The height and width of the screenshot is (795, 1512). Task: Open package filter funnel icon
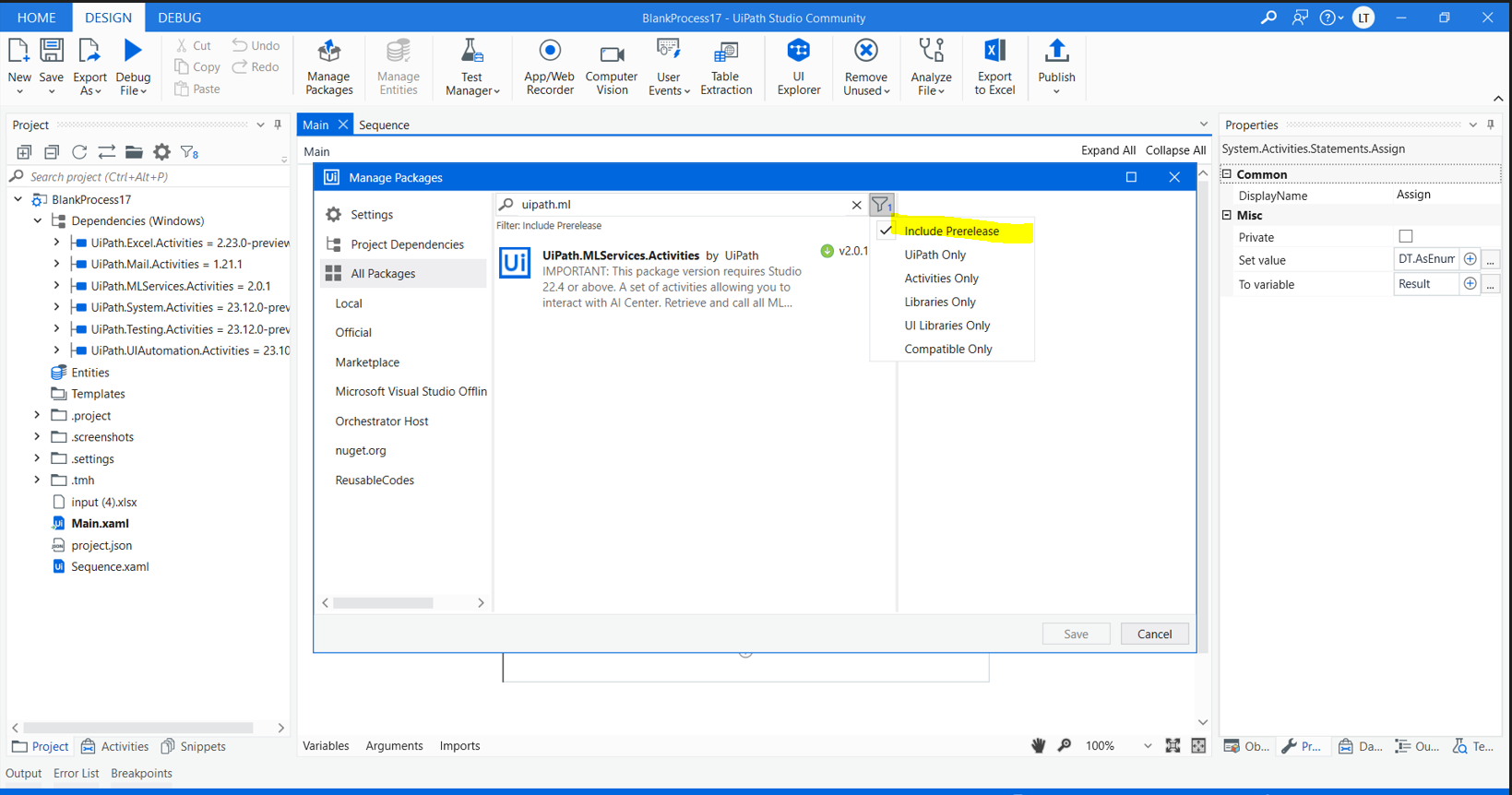pyautogui.click(x=881, y=205)
